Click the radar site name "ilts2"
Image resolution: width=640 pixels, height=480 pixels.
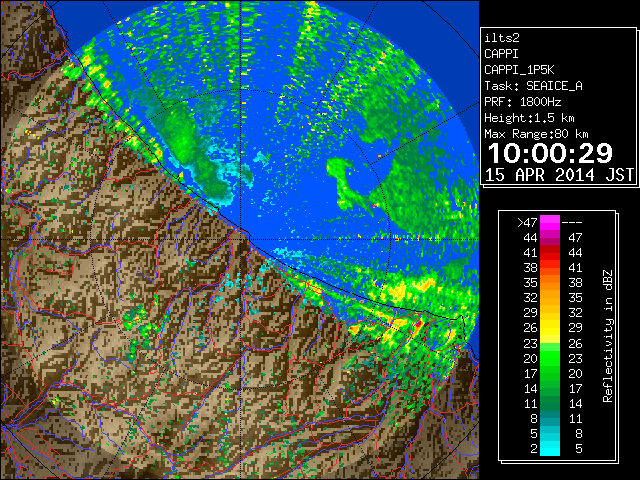[x=502, y=38]
